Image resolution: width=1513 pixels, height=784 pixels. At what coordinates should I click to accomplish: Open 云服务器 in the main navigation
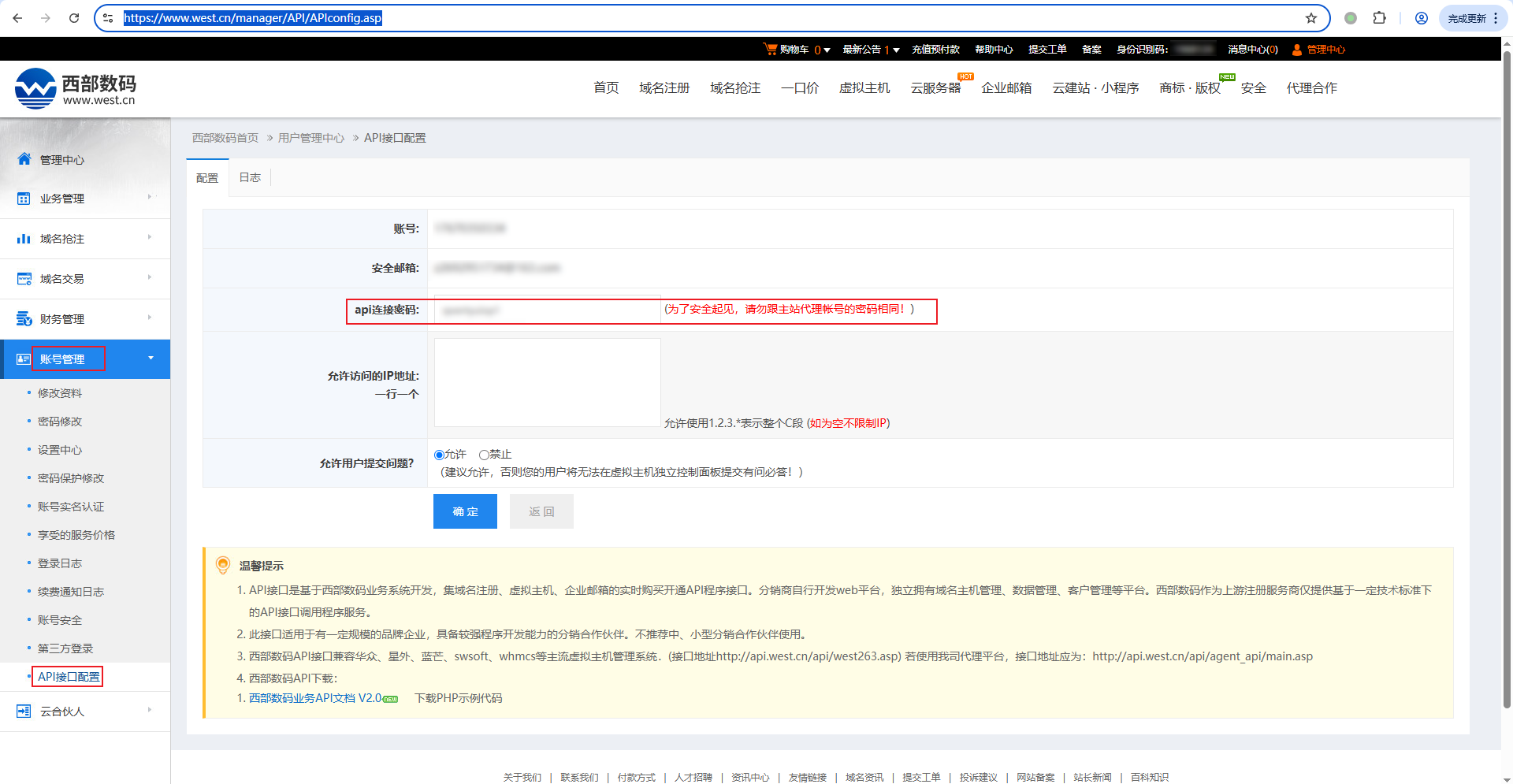click(935, 88)
